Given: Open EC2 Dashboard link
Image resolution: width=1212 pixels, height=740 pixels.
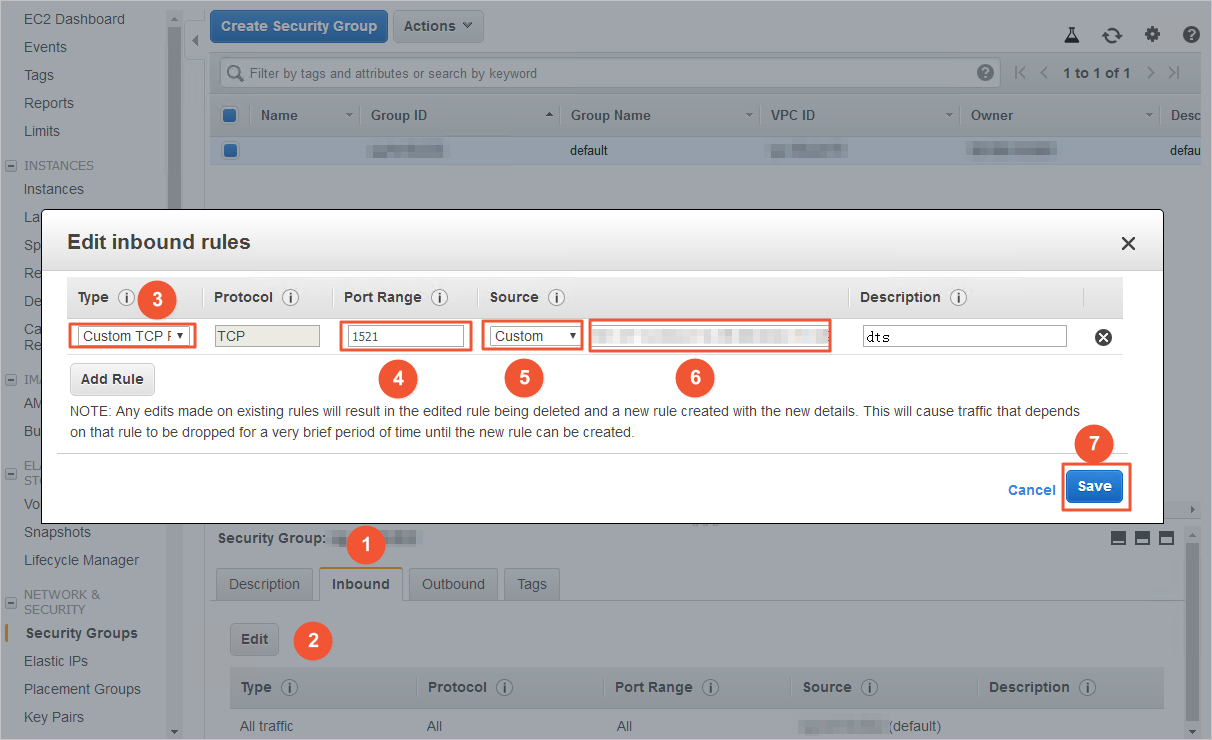Looking at the screenshot, I should tap(75, 19).
